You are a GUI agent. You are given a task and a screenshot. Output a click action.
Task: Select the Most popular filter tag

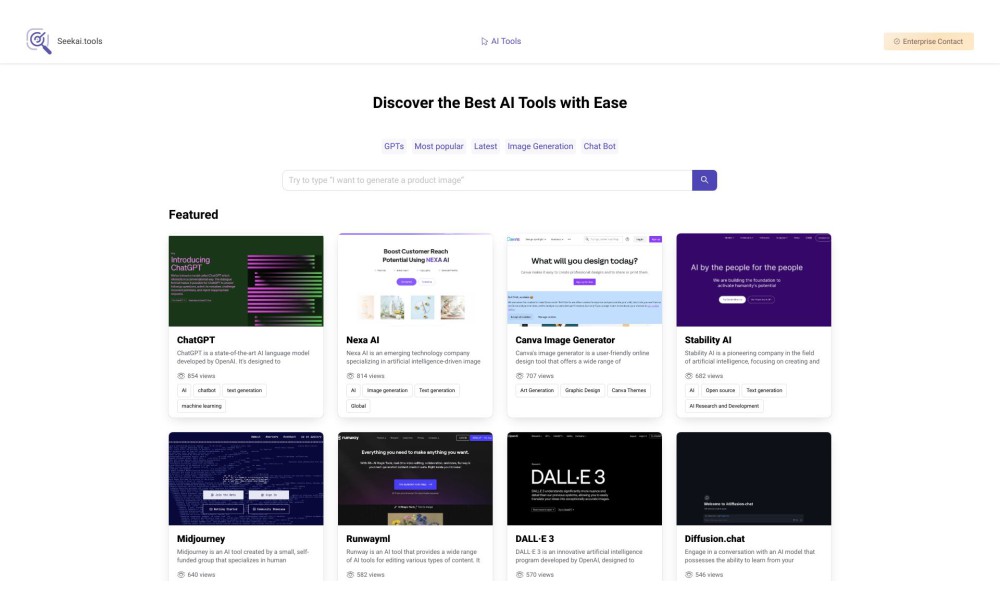pyautogui.click(x=439, y=146)
